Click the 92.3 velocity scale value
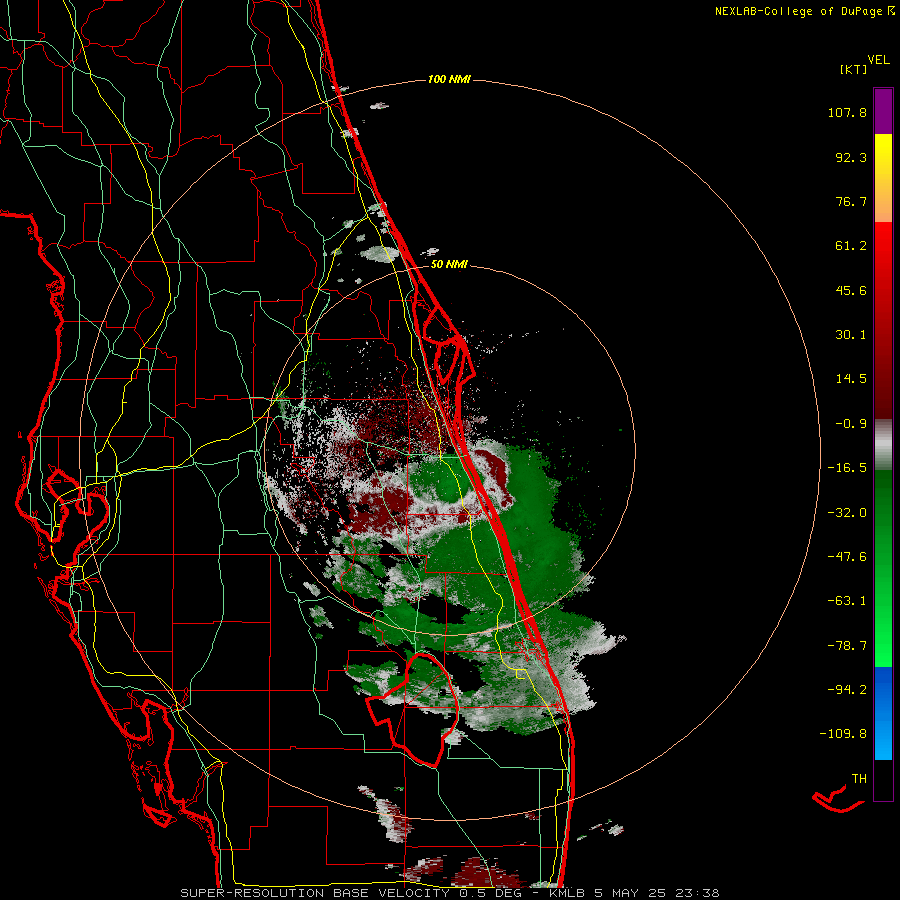900x900 pixels. pos(851,157)
